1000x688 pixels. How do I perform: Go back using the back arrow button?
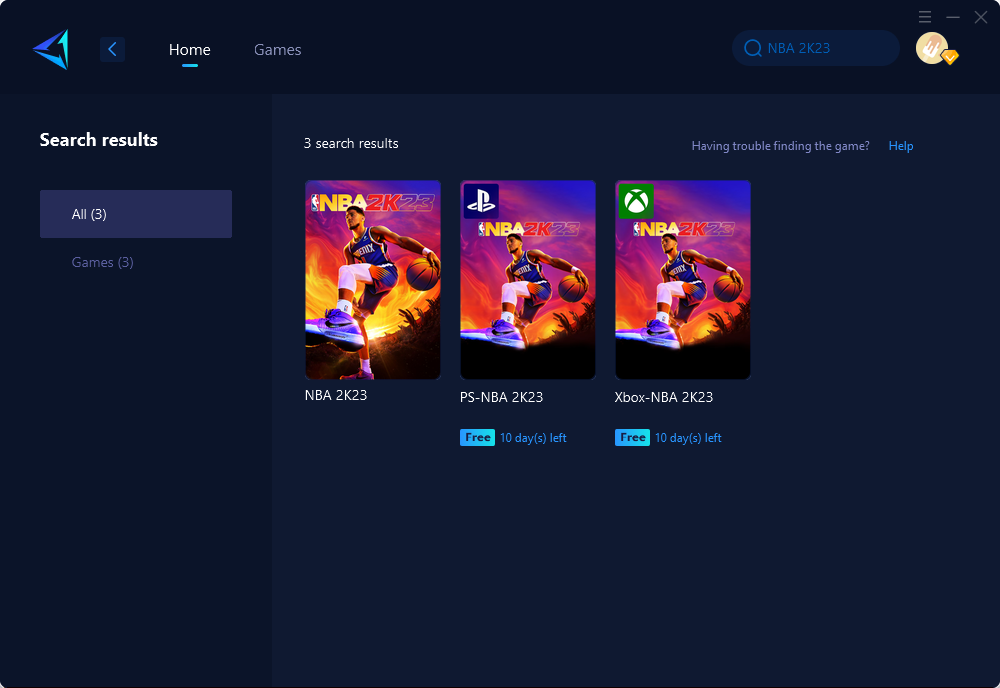(112, 49)
